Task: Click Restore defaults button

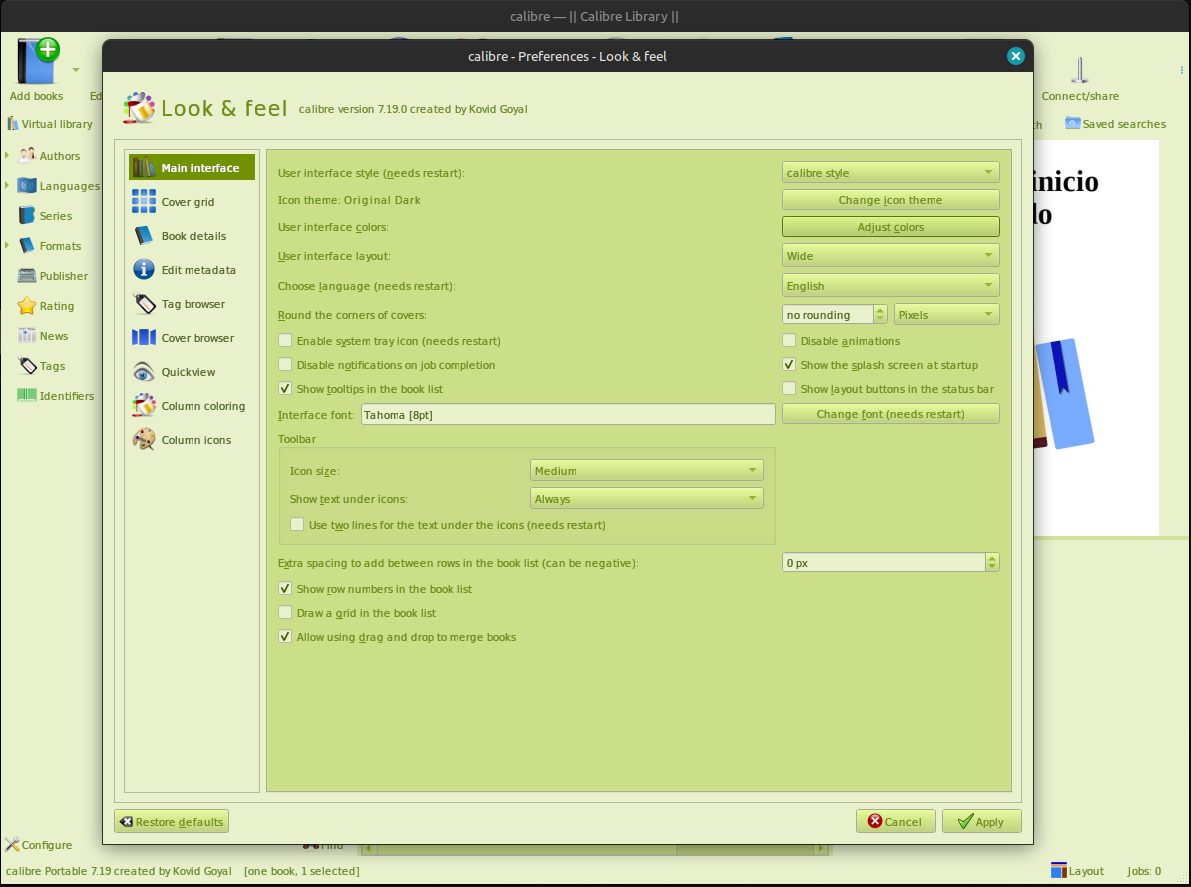Action: 172,821
